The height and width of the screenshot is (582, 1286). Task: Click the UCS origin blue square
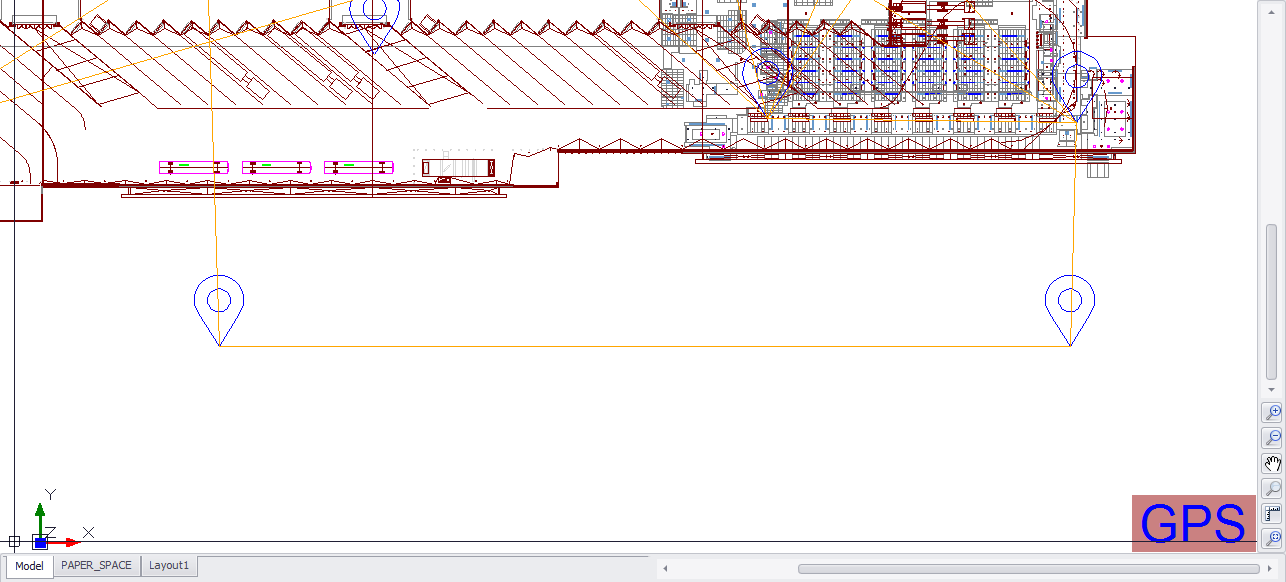[x=40, y=542]
